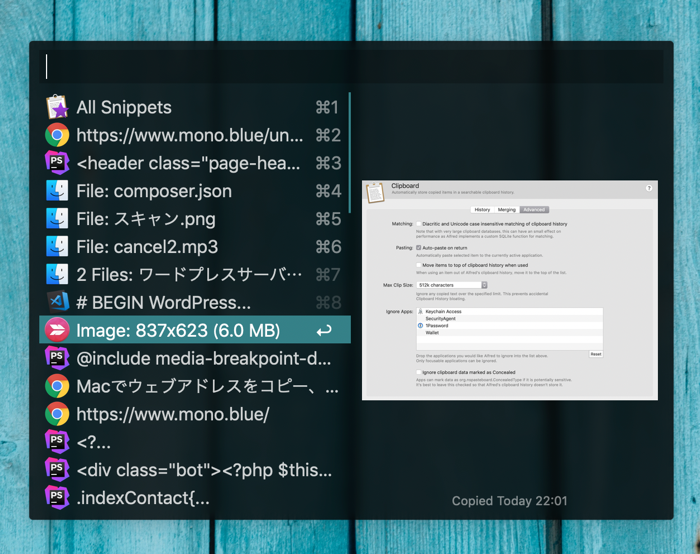
Task: Click Chrome icon beside https://www.mono.blue/ entry
Action: point(56,413)
